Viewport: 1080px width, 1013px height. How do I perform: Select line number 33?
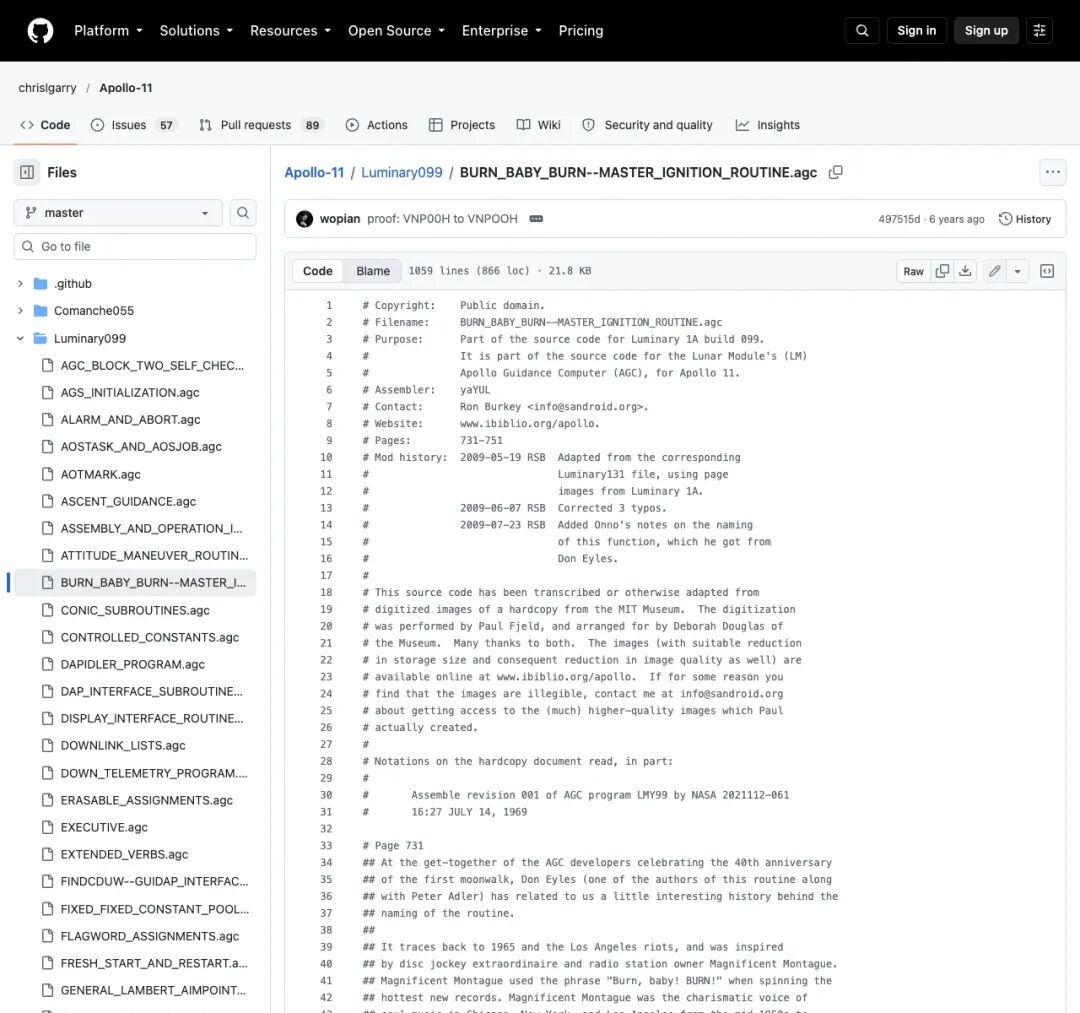[x=326, y=846]
